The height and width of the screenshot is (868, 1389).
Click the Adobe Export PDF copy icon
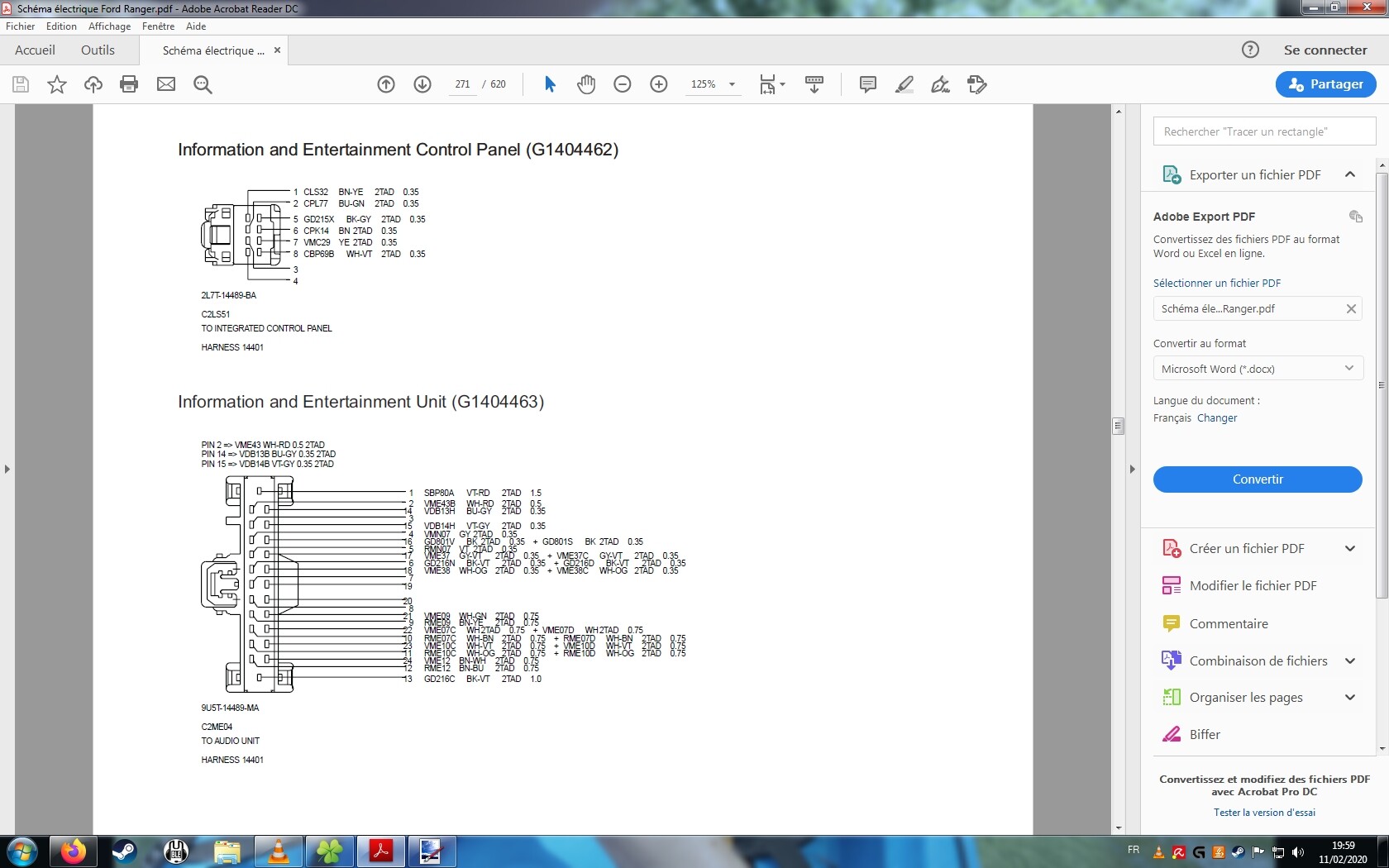pyautogui.click(x=1356, y=217)
